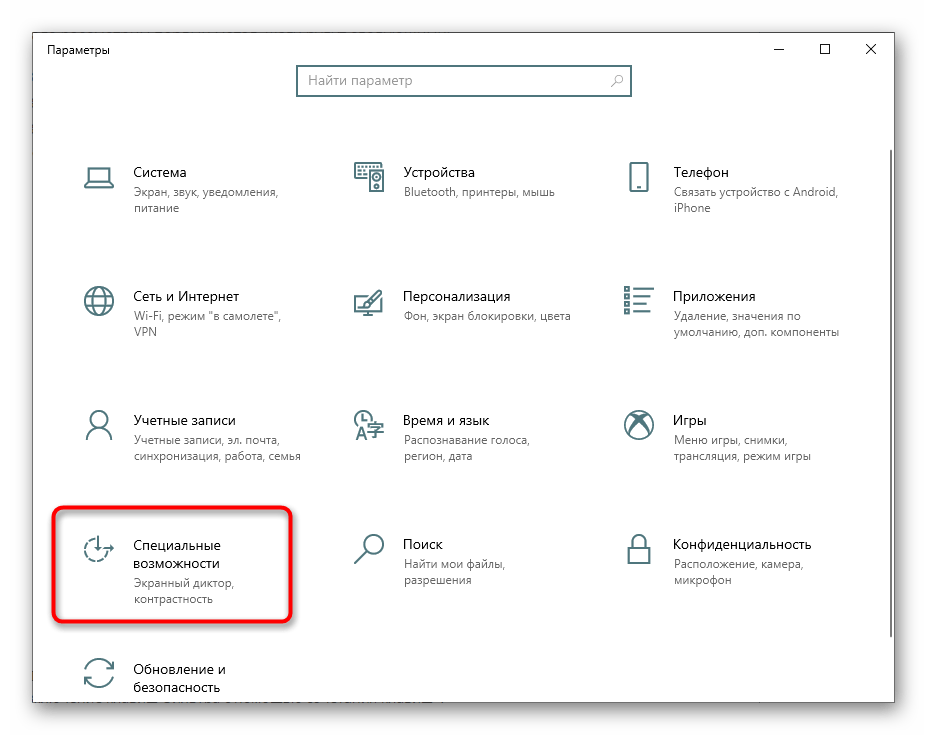Maximize the Параметры window

(825, 50)
